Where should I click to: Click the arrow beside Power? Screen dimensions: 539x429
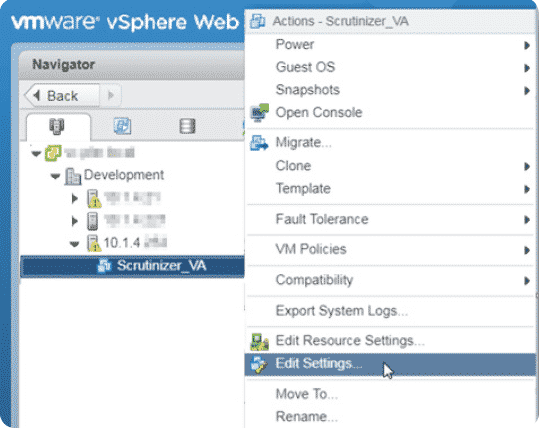527,45
